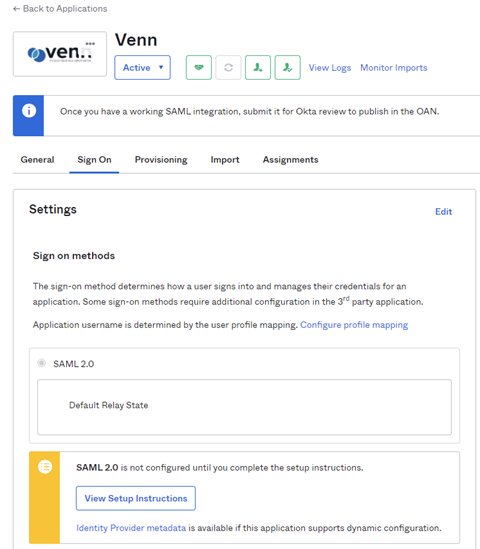Open Identity Provider metadata link

coord(131,528)
